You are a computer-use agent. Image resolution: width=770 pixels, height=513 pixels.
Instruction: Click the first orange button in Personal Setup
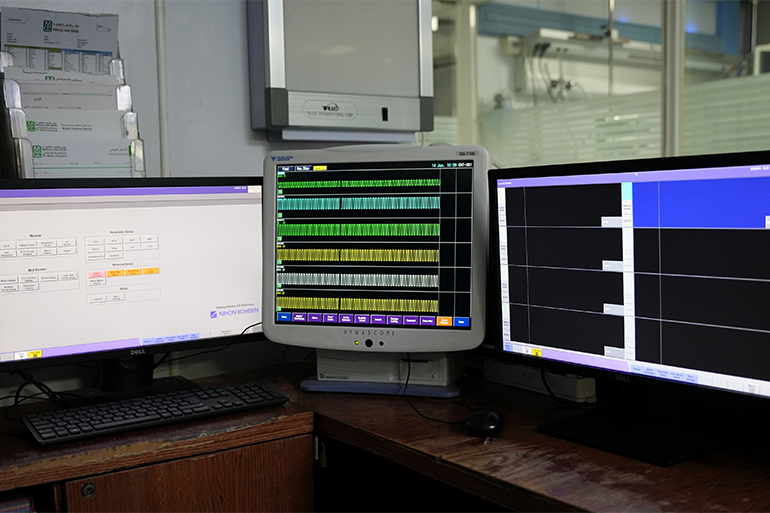coord(114,272)
